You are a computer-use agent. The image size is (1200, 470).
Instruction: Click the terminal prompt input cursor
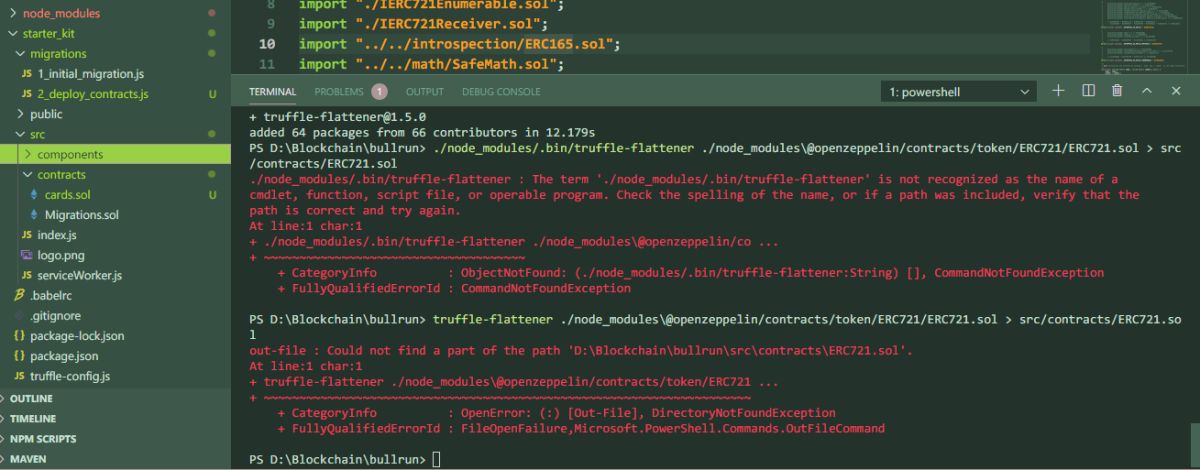pyautogui.click(x=435, y=458)
